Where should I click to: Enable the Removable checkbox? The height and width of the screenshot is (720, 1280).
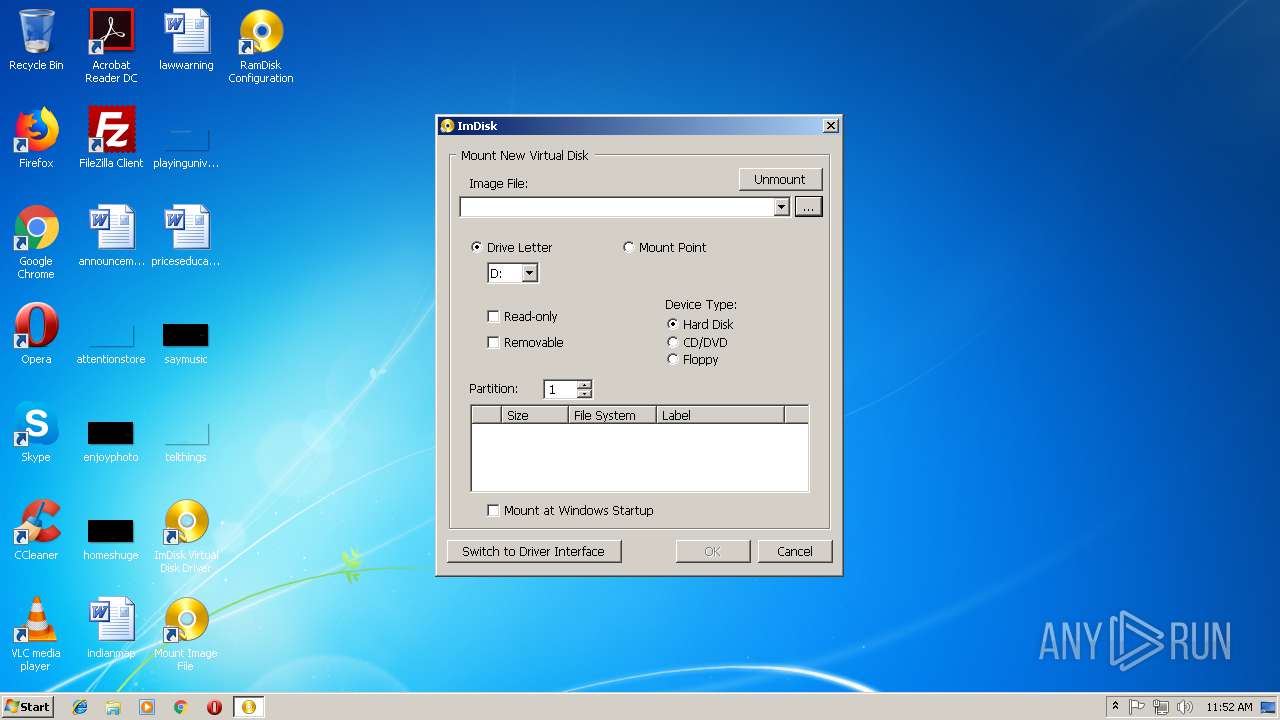[x=525, y=342]
